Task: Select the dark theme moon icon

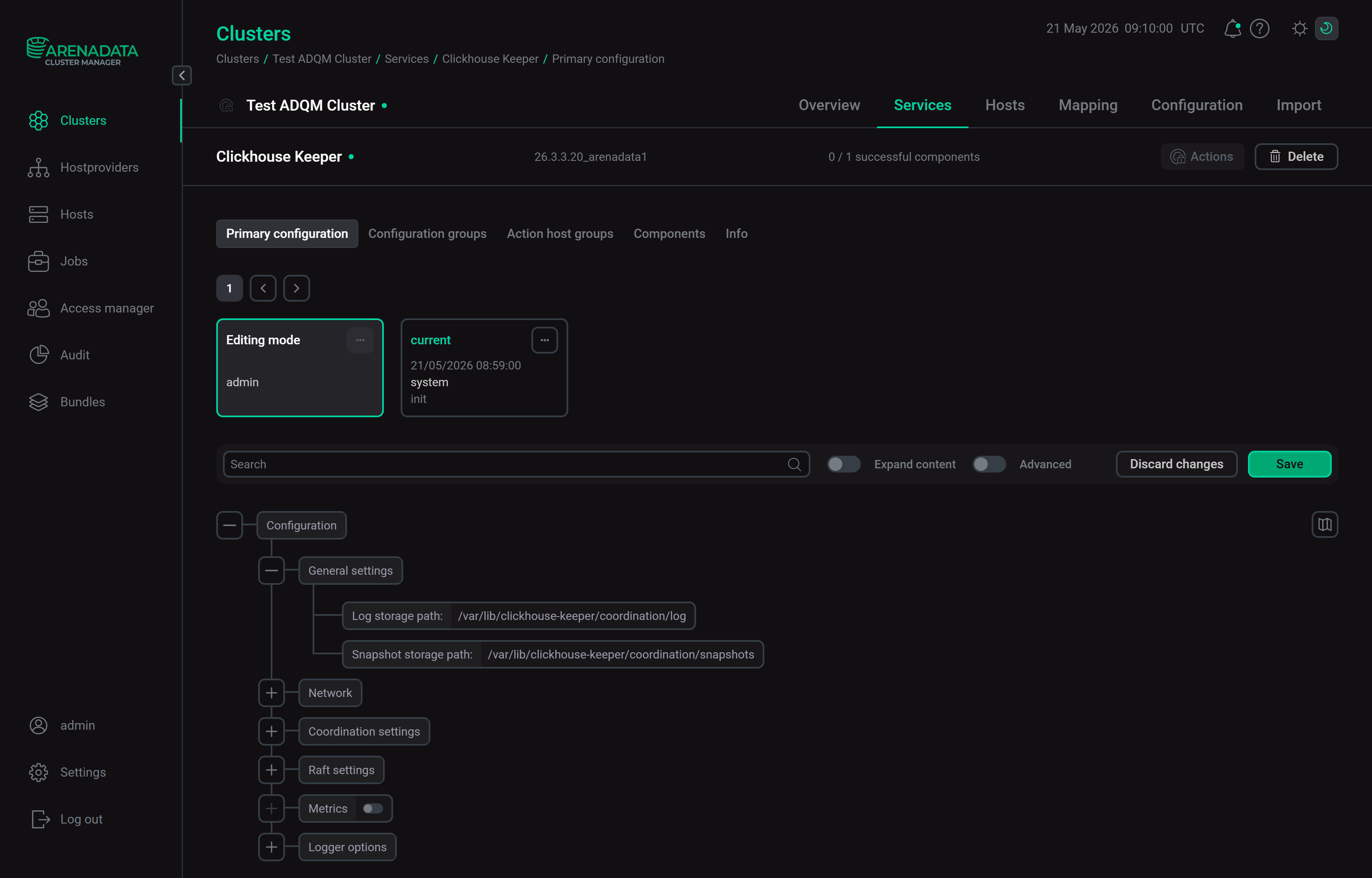Action: [x=1326, y=28]
